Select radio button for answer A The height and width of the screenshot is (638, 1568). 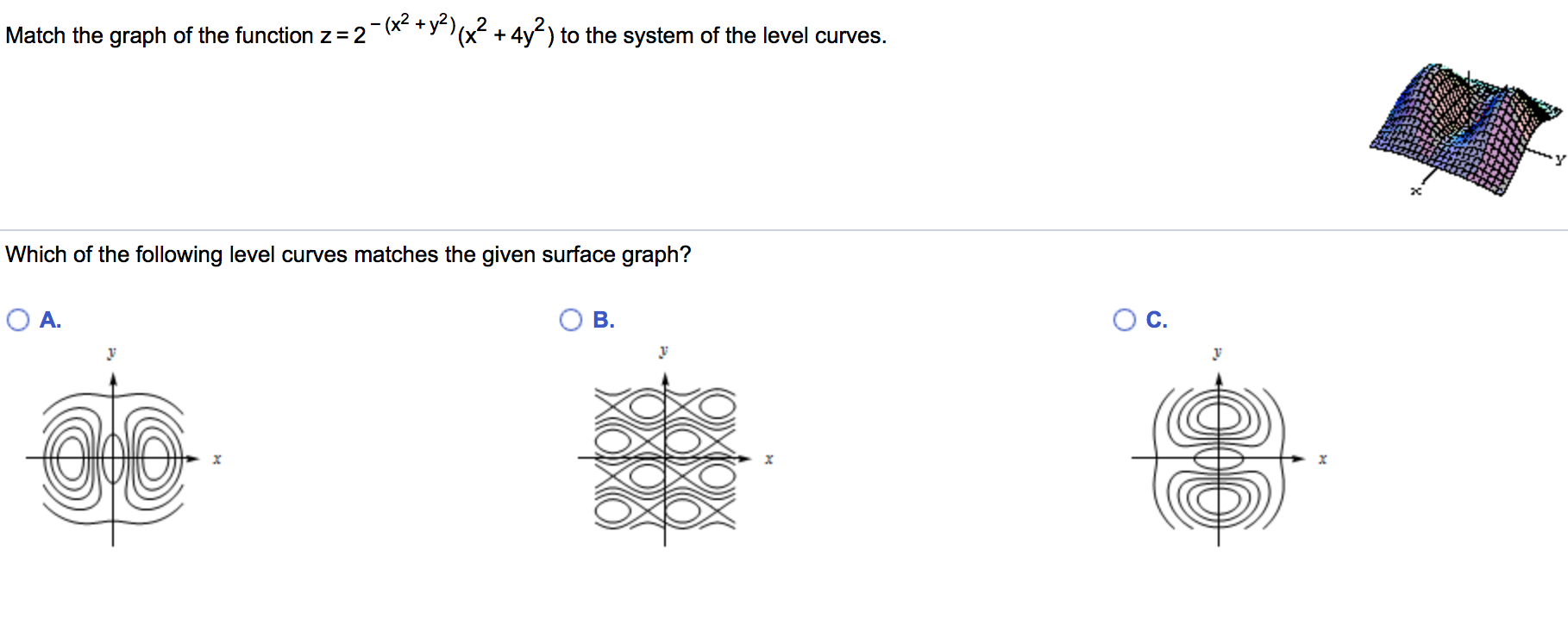(17, 320)
